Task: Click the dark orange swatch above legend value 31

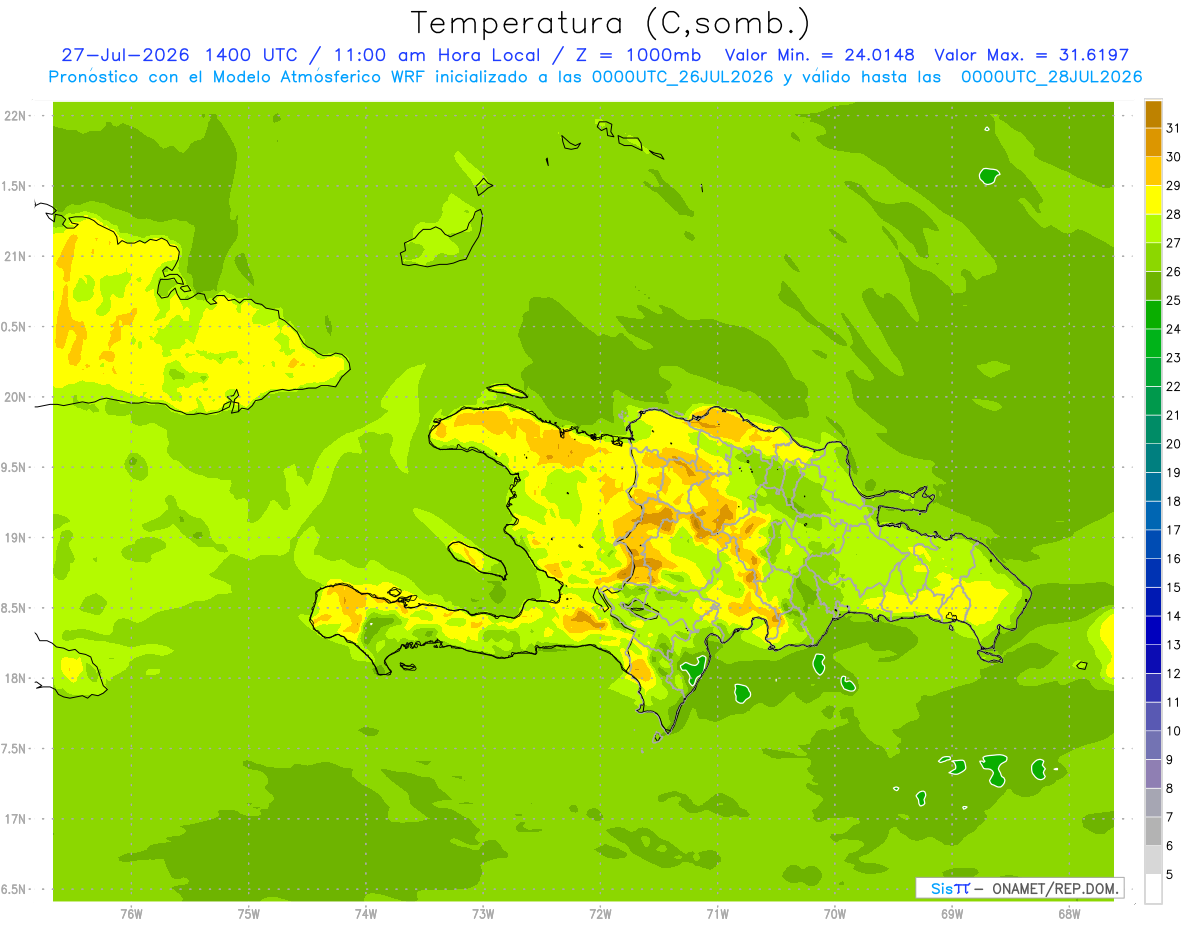Action: pos(1153,114)
